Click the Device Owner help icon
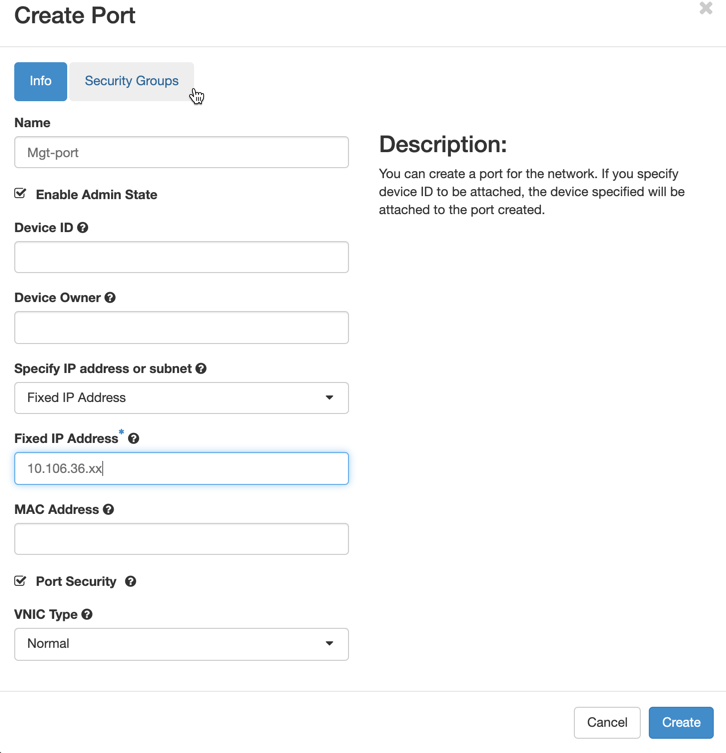726x753 pixels. pyautogui.click(x=110, y=298)
